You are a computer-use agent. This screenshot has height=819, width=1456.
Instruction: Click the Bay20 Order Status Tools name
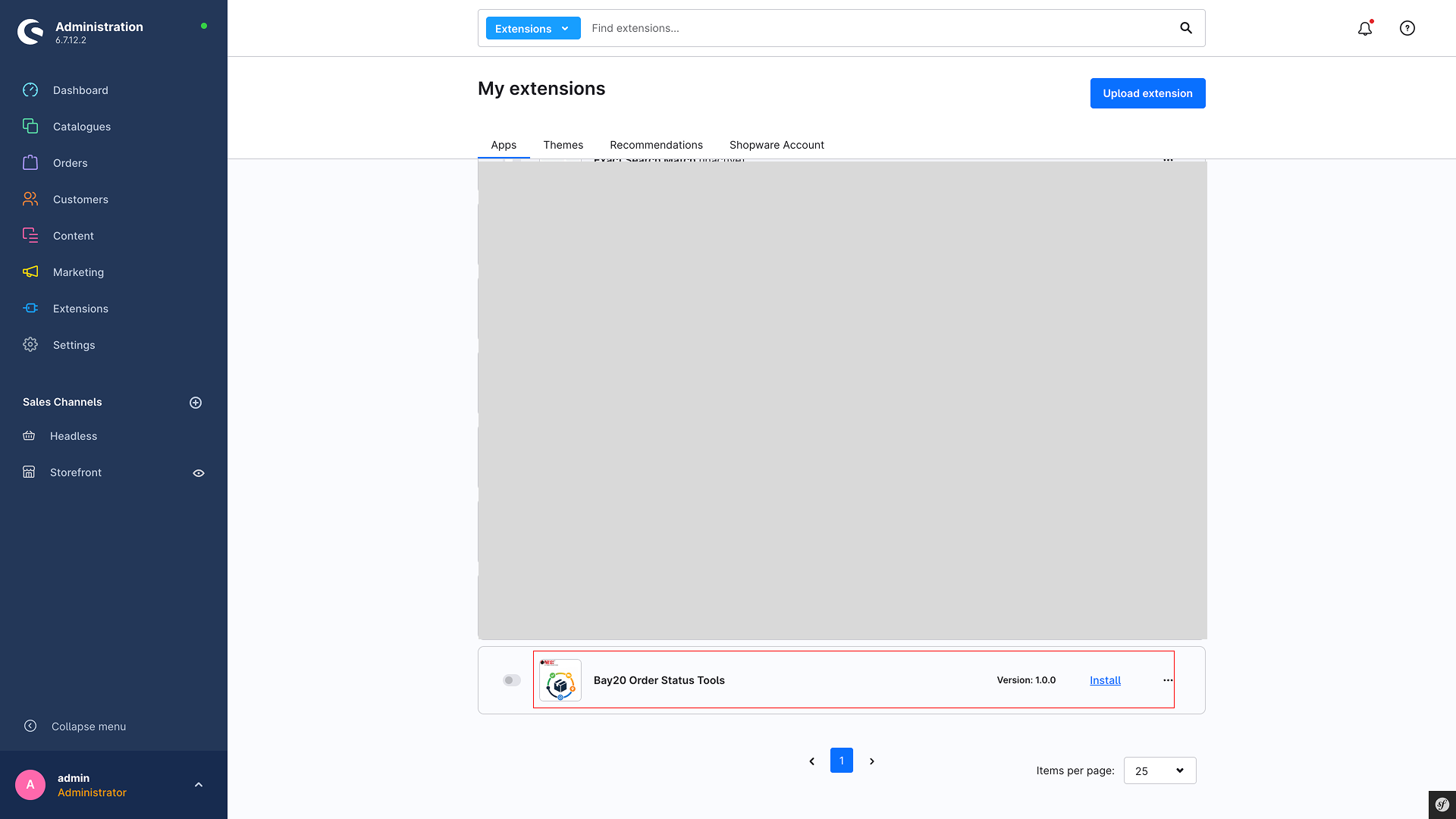tap(659, 680)
